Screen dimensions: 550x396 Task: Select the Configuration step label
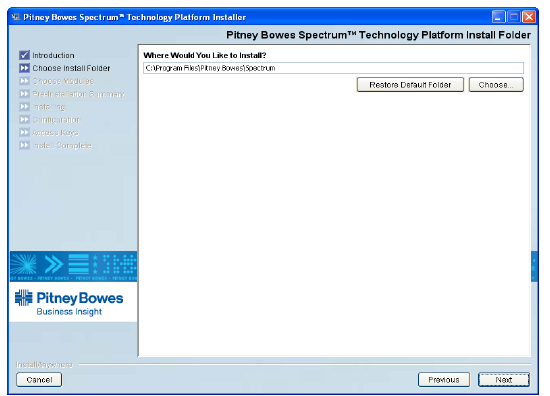tap(56, 120)
